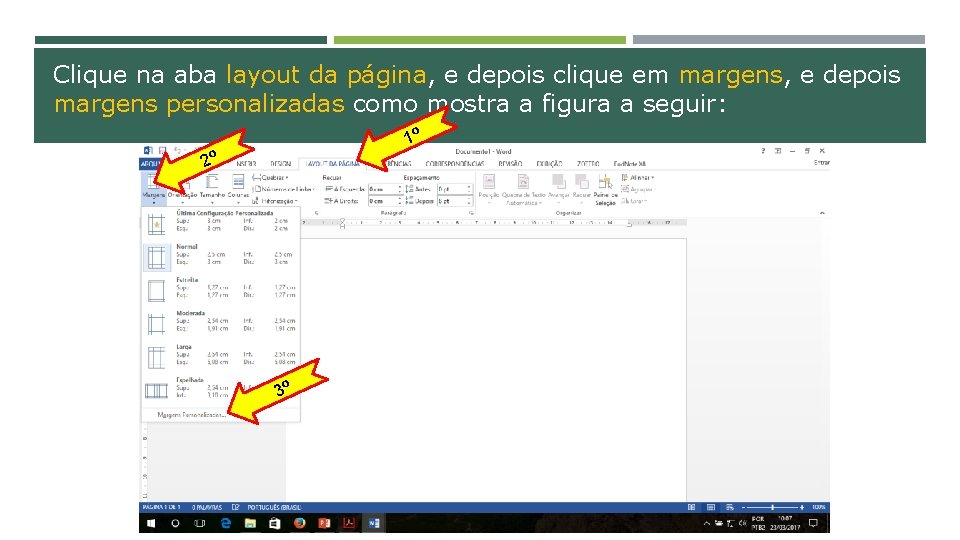The width and height of the screenshot is (960, 540).
Task: Click the 100% zoom level
Action: point(819,507)
